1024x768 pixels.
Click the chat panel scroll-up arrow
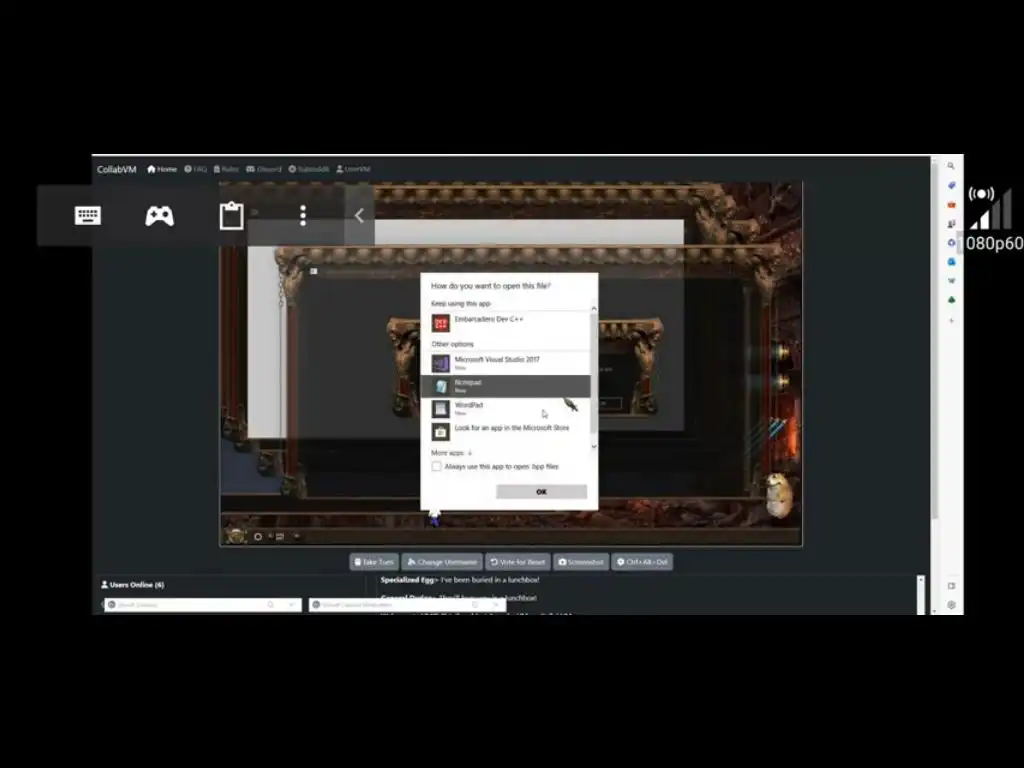pos(920,580)
